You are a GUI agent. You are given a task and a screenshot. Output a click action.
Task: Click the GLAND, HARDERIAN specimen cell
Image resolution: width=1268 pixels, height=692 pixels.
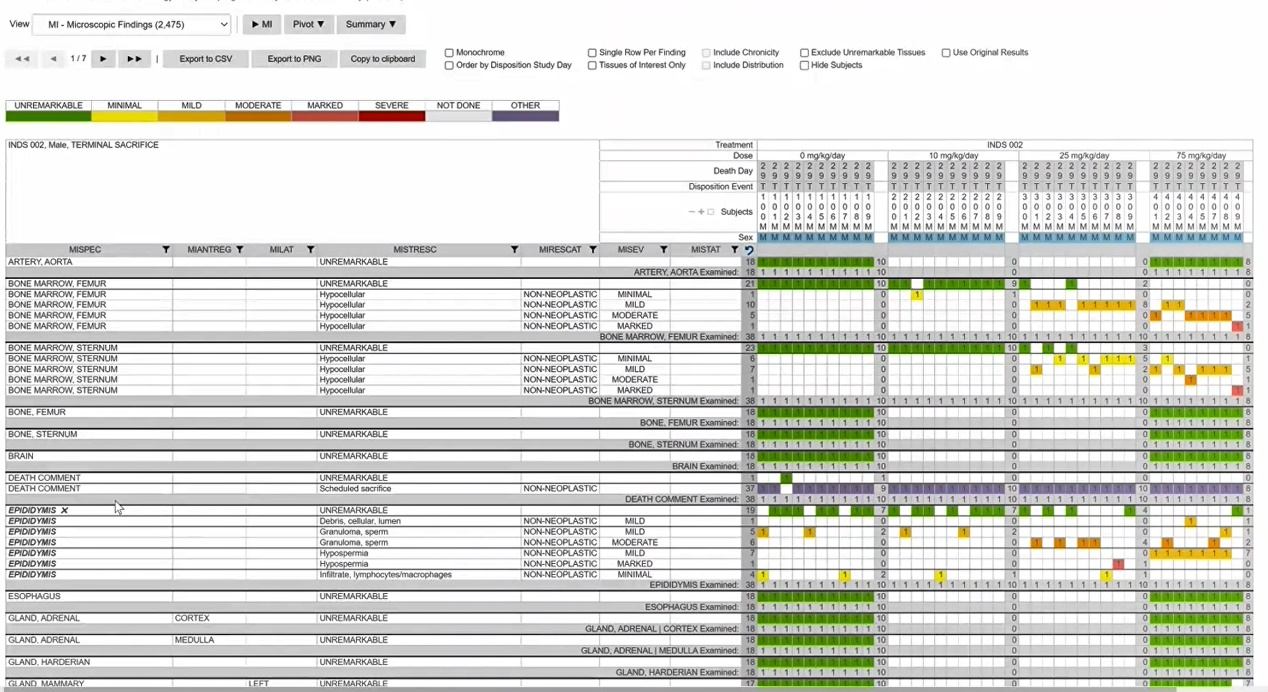[x=88, y=662]
